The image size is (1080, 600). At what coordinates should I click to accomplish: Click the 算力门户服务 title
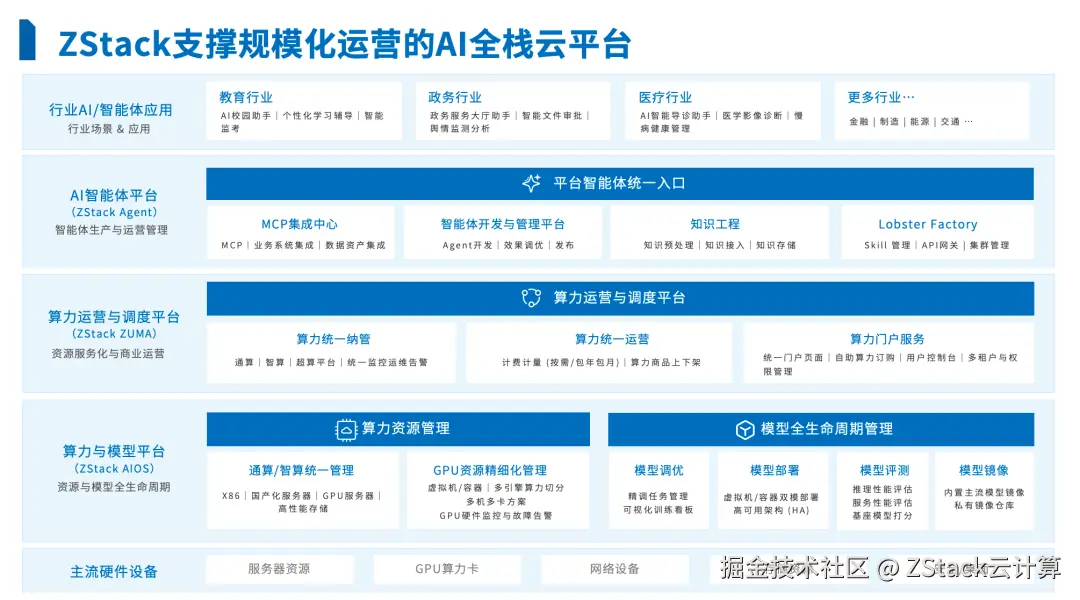[887, 339]
